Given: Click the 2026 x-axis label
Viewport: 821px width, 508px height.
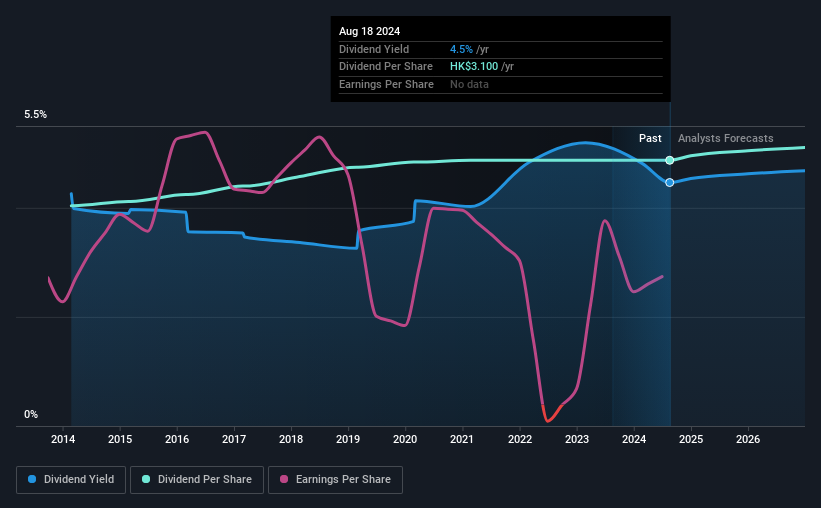Looking at the screenshot, I should point(748,439).
